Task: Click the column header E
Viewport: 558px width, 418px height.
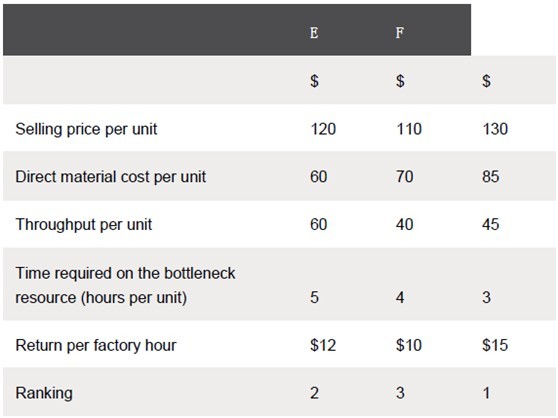Action: click(x=314, y=33)
